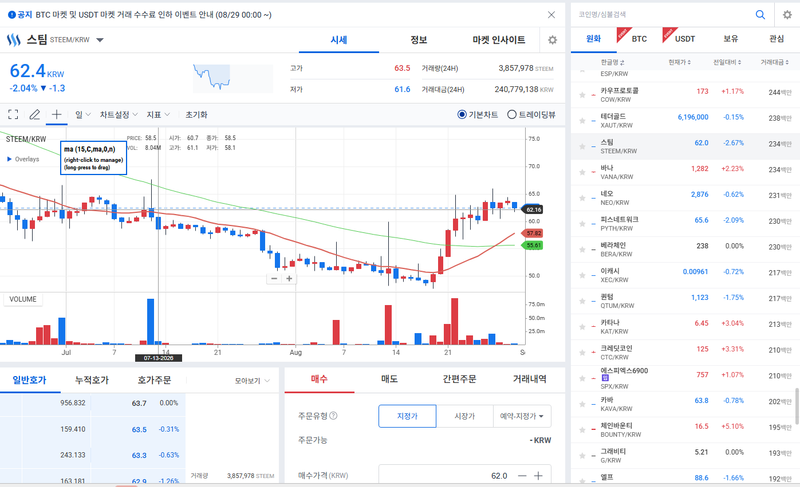This screenshot has height=487, width=800.
Task: Open the 마켓 인사이트 tab
Action: tap(498, 40)
